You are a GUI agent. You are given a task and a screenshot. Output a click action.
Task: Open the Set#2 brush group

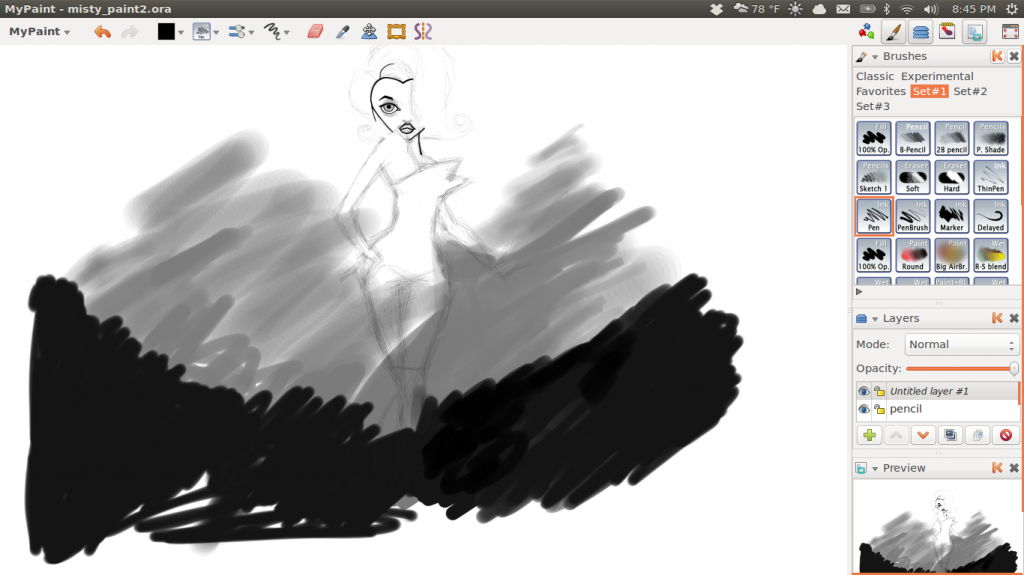(970, 91)
